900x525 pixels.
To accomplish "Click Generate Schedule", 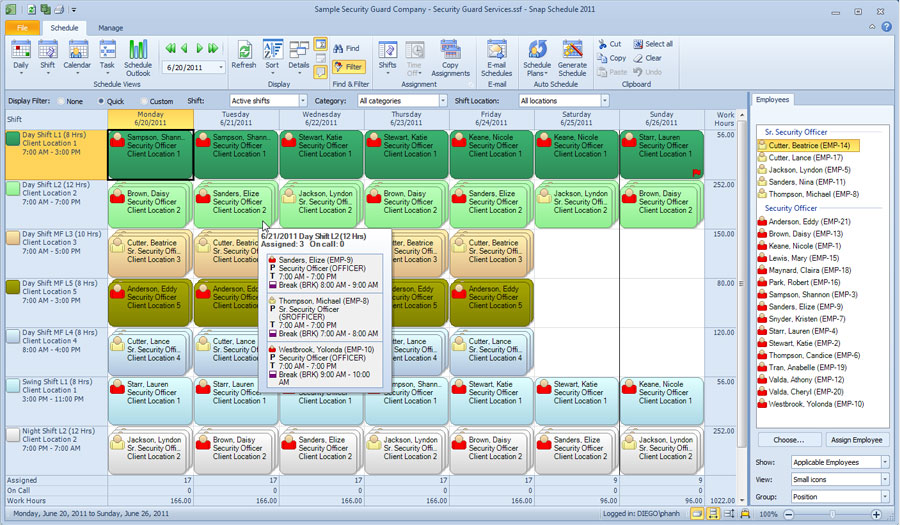I will click(x=572, y=57).
